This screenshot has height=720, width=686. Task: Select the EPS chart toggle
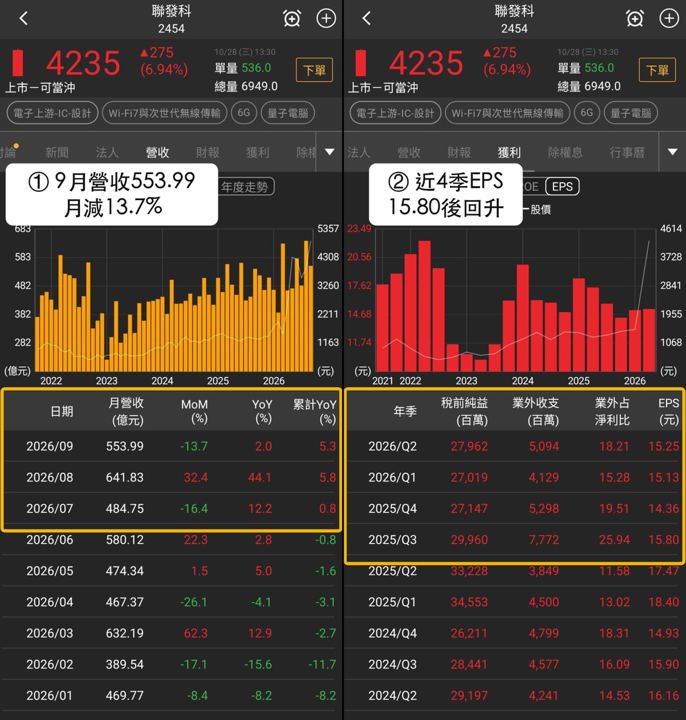point(562,186)
